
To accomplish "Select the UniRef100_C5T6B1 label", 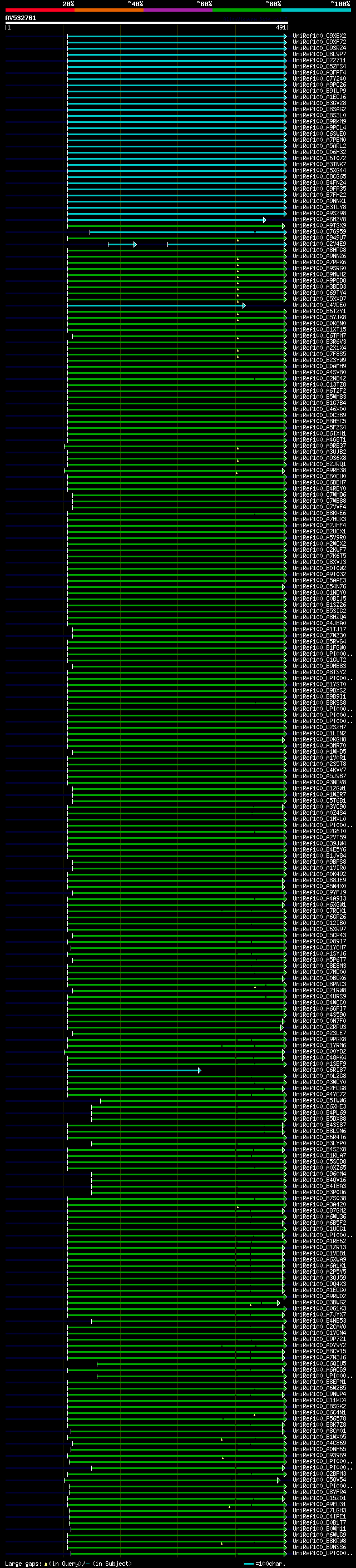I will (319, 800).
